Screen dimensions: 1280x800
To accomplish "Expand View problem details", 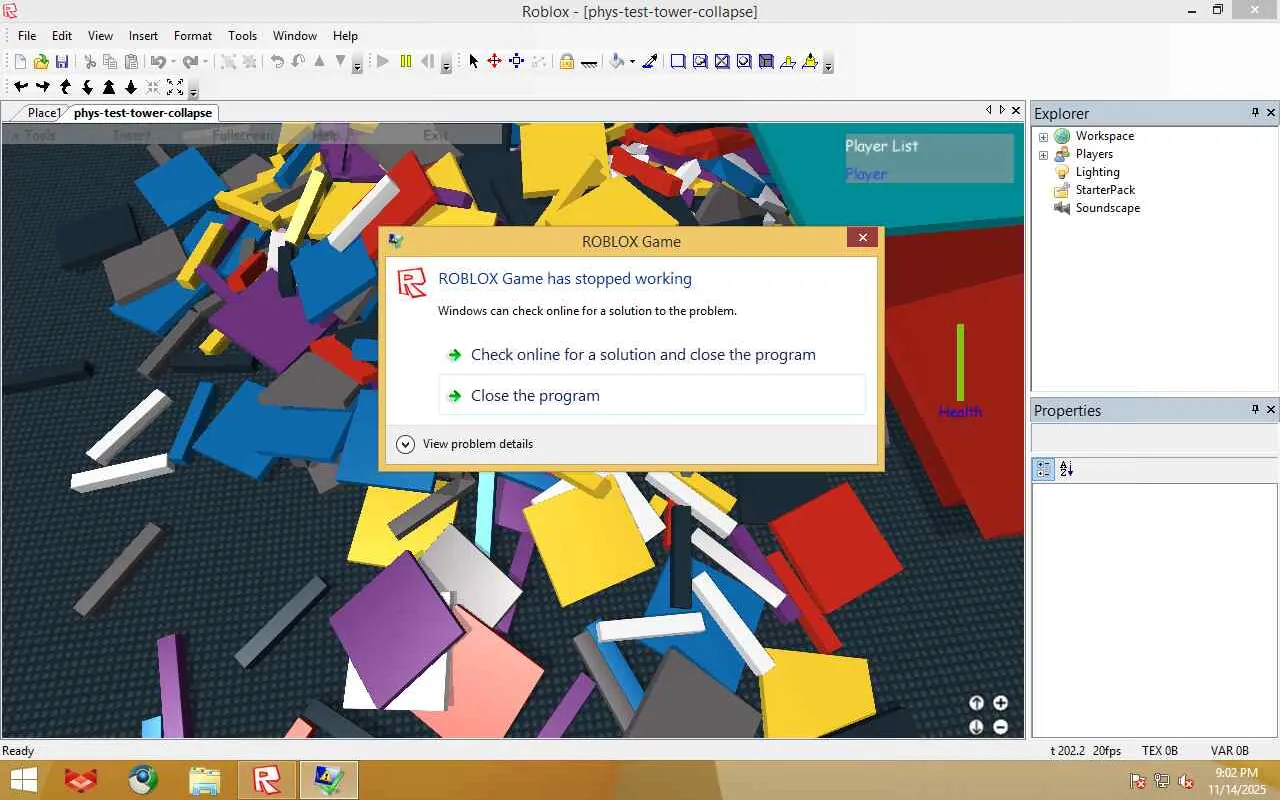I will 465,444.
